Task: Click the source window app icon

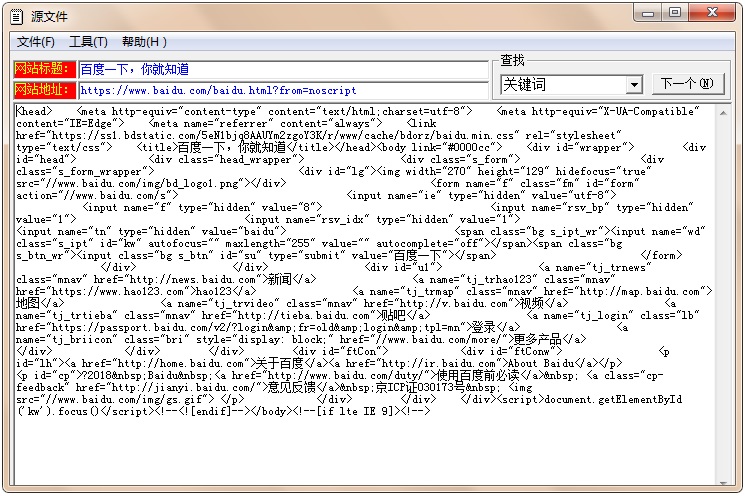Action: pyautogui.click(x=17, y=17)
